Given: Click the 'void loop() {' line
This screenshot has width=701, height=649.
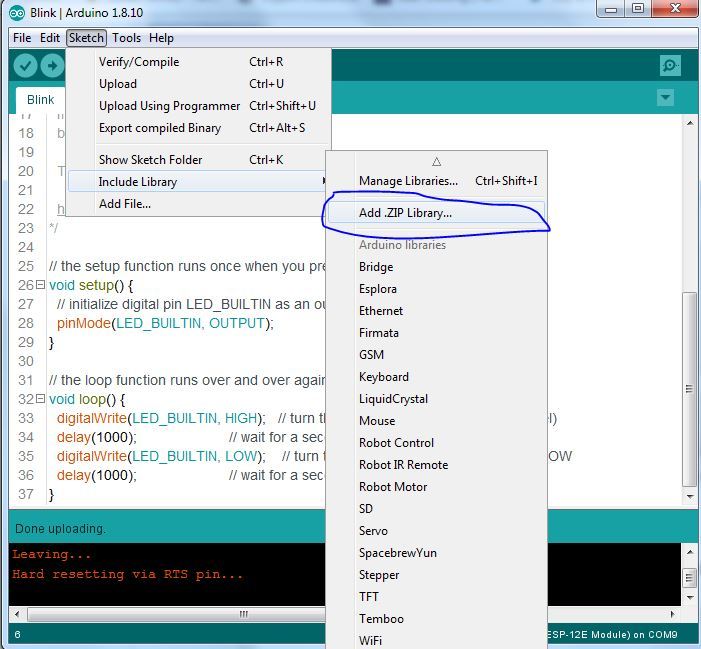Looking at the screenshot, I should click(x=87, y=399).
